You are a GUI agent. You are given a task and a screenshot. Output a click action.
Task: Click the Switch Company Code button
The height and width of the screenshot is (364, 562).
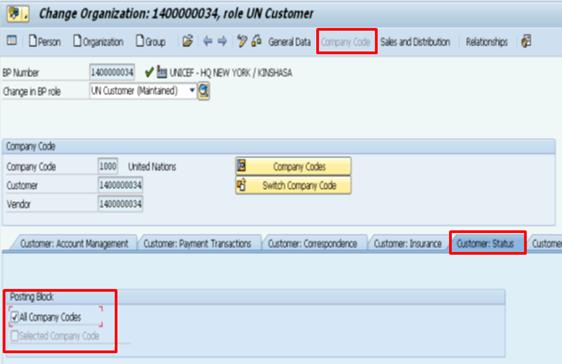[x=293, y=185]
